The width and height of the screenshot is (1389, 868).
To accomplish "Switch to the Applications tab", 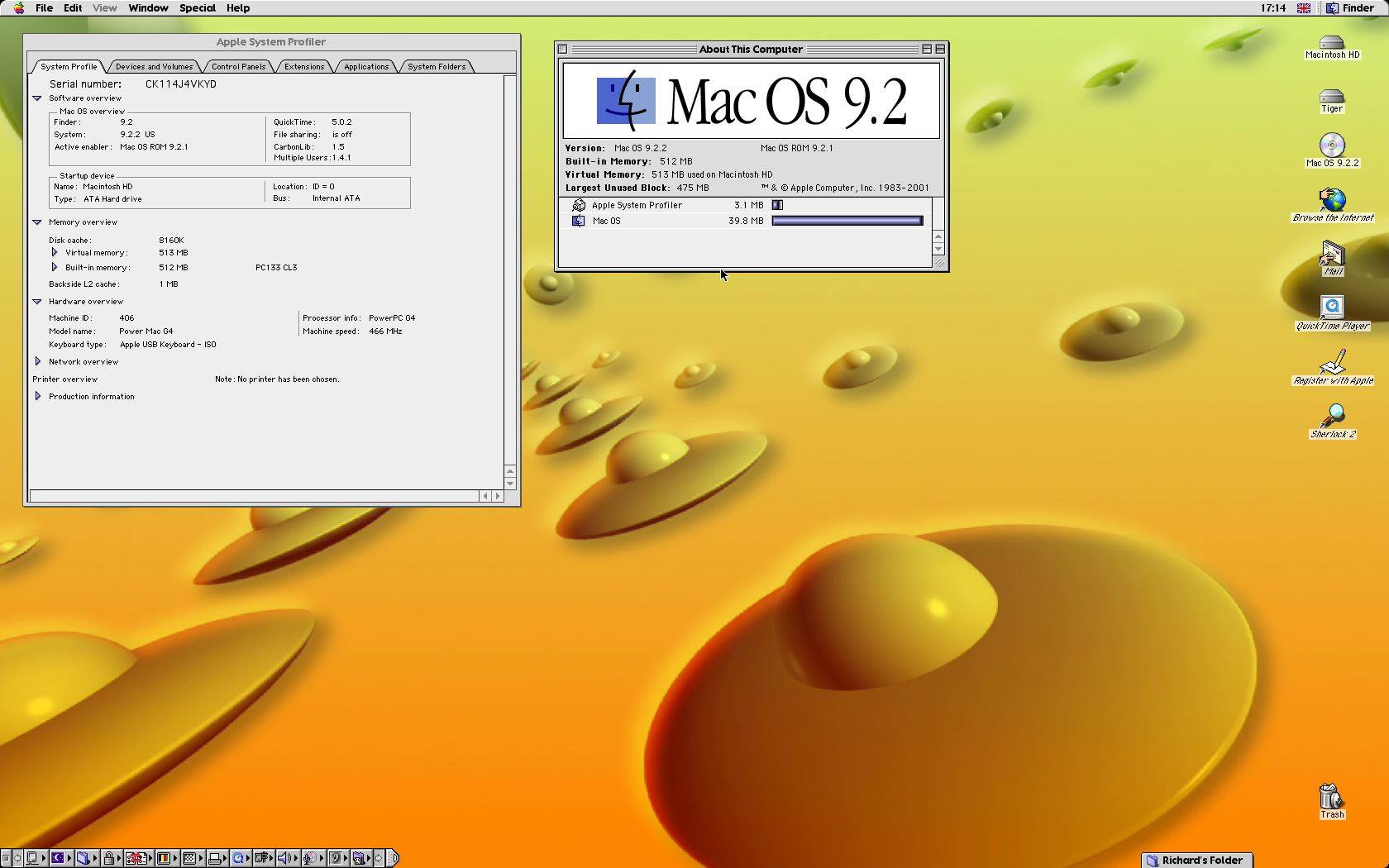I will (366, 66).
